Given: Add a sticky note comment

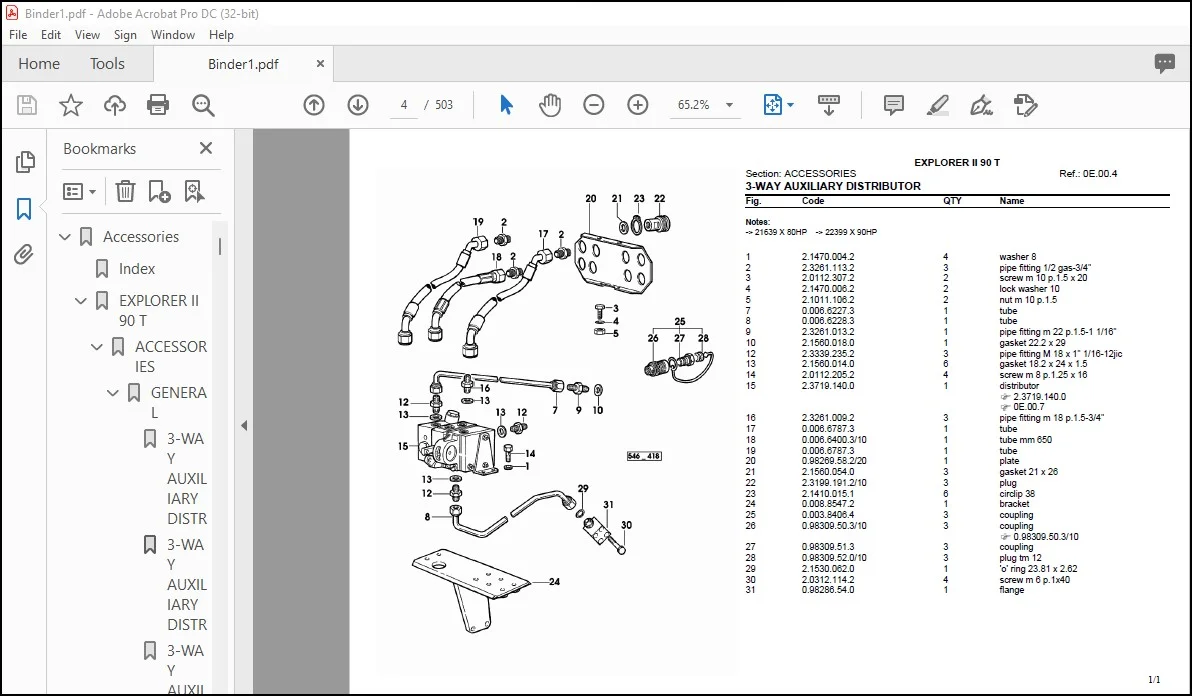Looking at the screenshot, I should click(x=894, y=105).
